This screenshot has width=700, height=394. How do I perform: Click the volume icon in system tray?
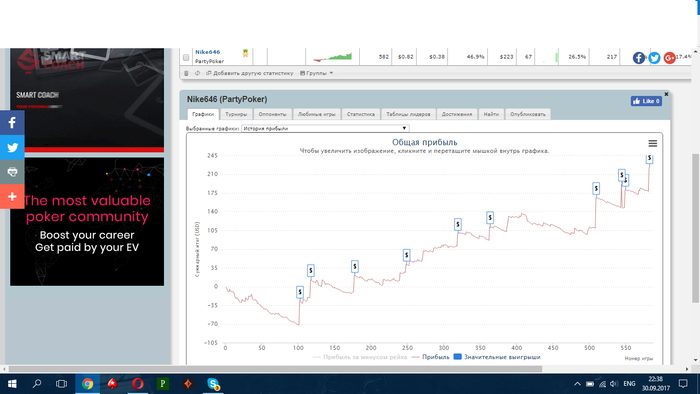pos(614,384)
